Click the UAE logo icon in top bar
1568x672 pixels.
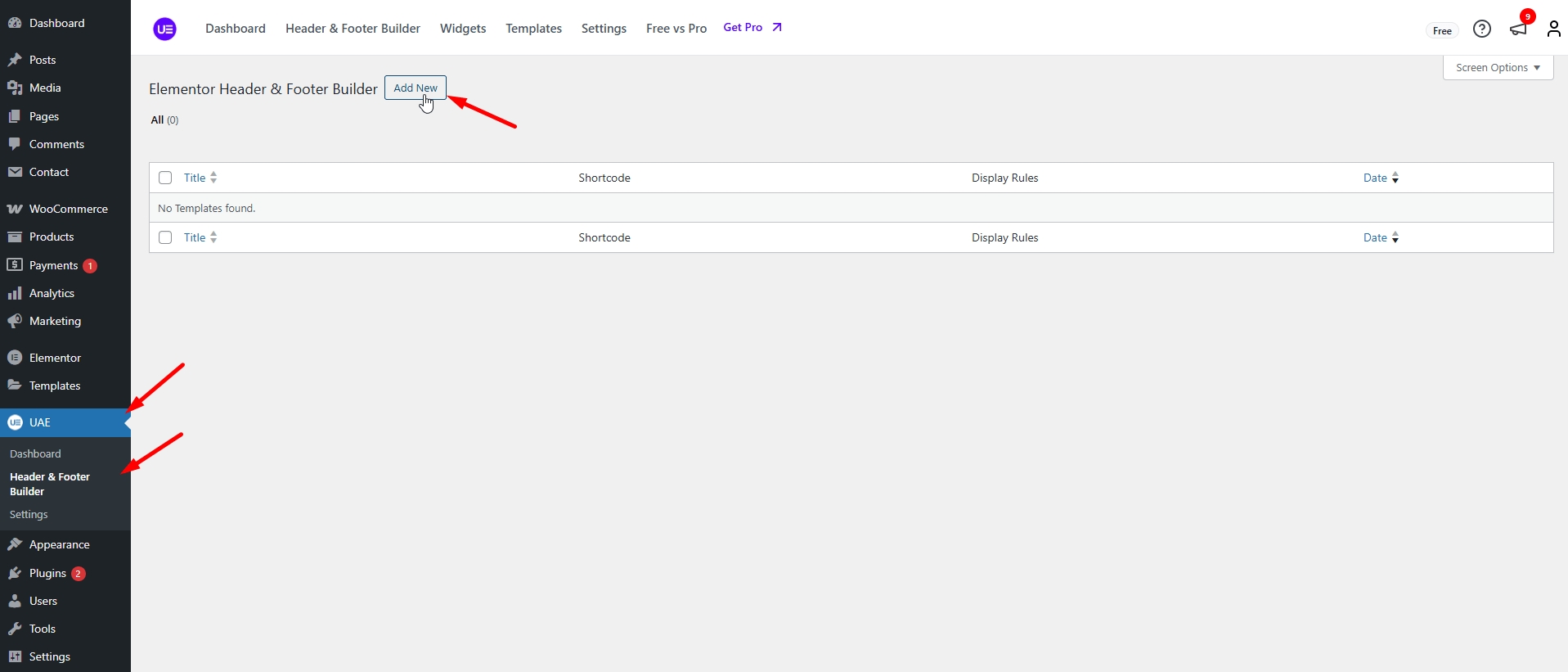point(164,29)
